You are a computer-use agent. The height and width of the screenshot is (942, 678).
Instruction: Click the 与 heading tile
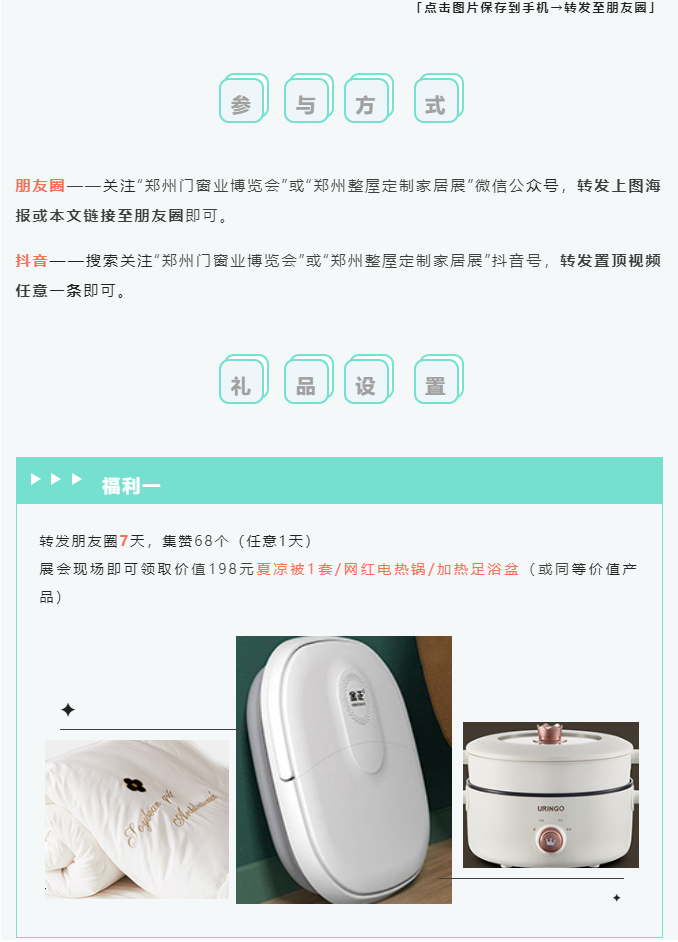308,99
